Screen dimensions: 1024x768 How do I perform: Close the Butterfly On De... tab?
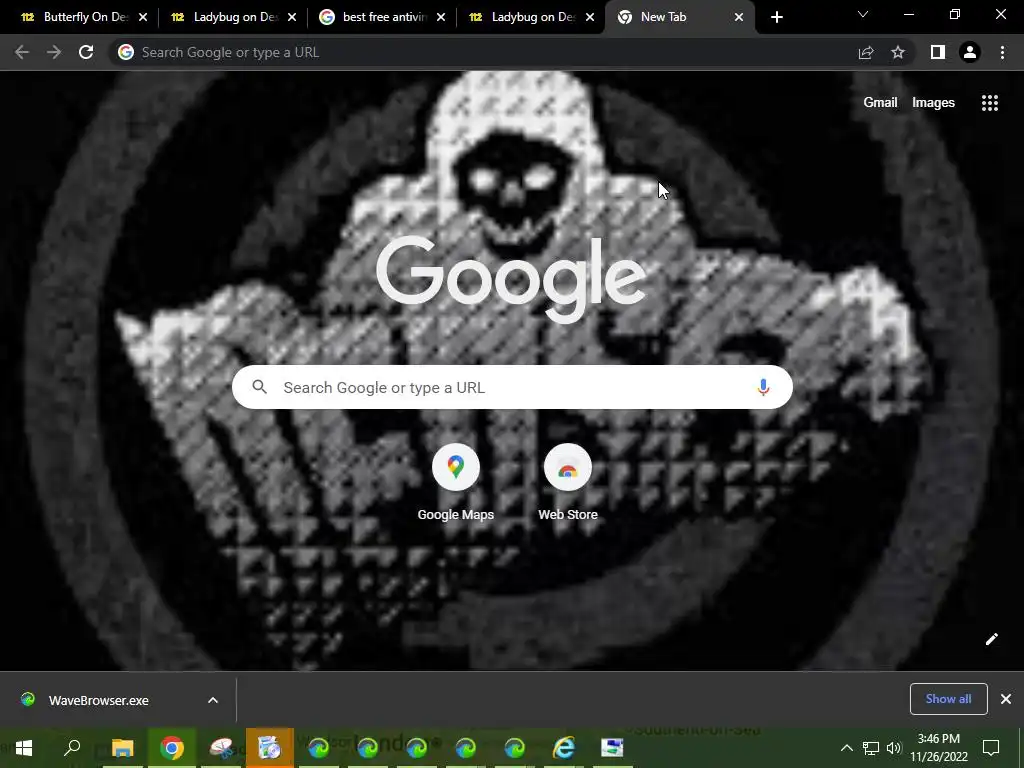click(143, 17)
